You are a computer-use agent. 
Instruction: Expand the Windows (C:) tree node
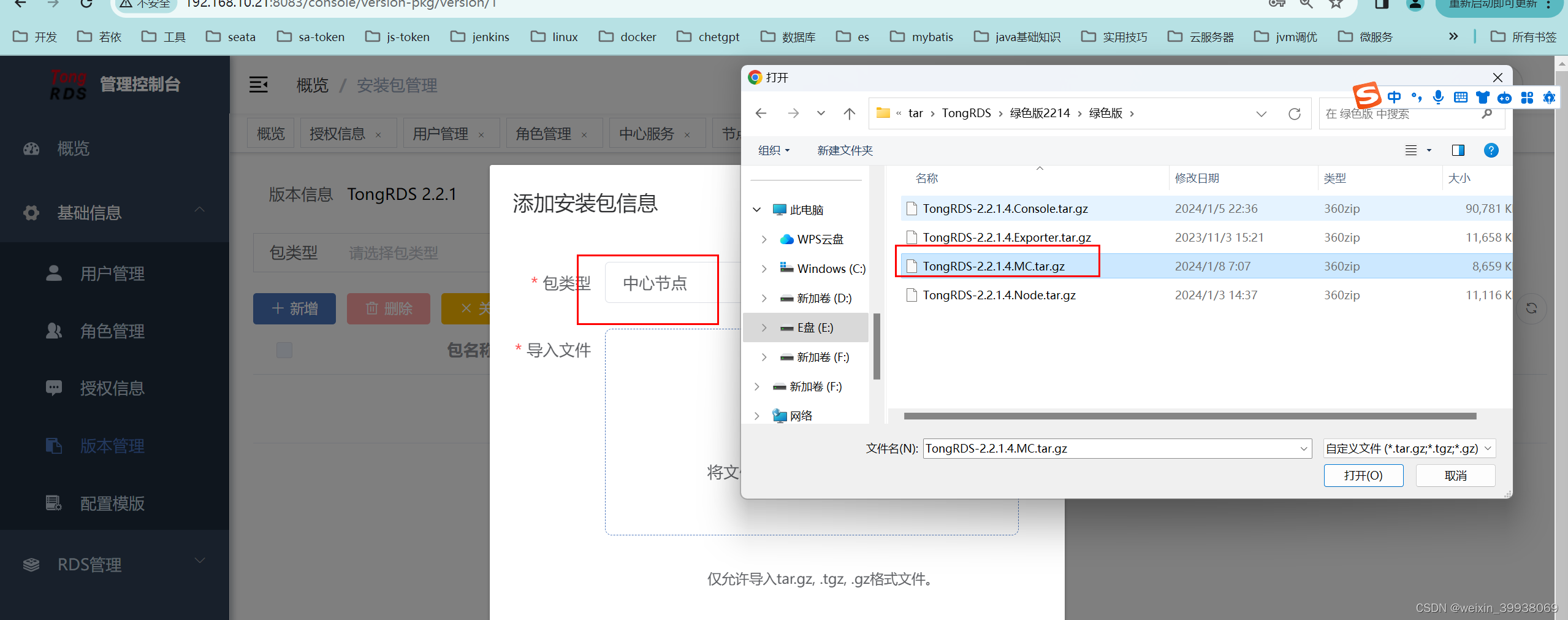tap(764, 269)
